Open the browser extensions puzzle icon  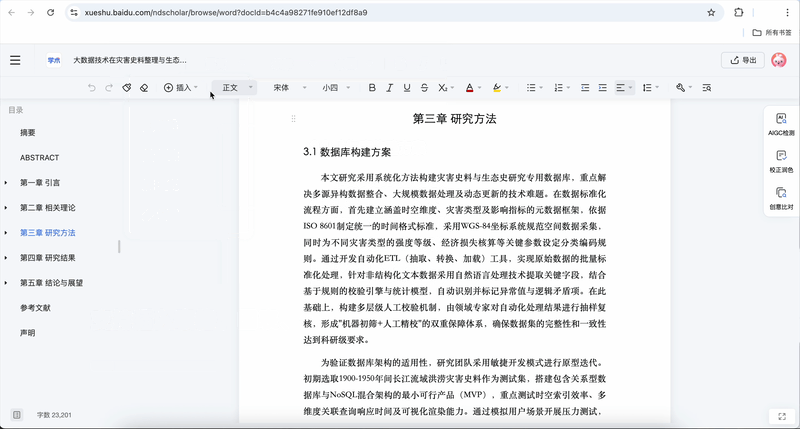point(738,13)
